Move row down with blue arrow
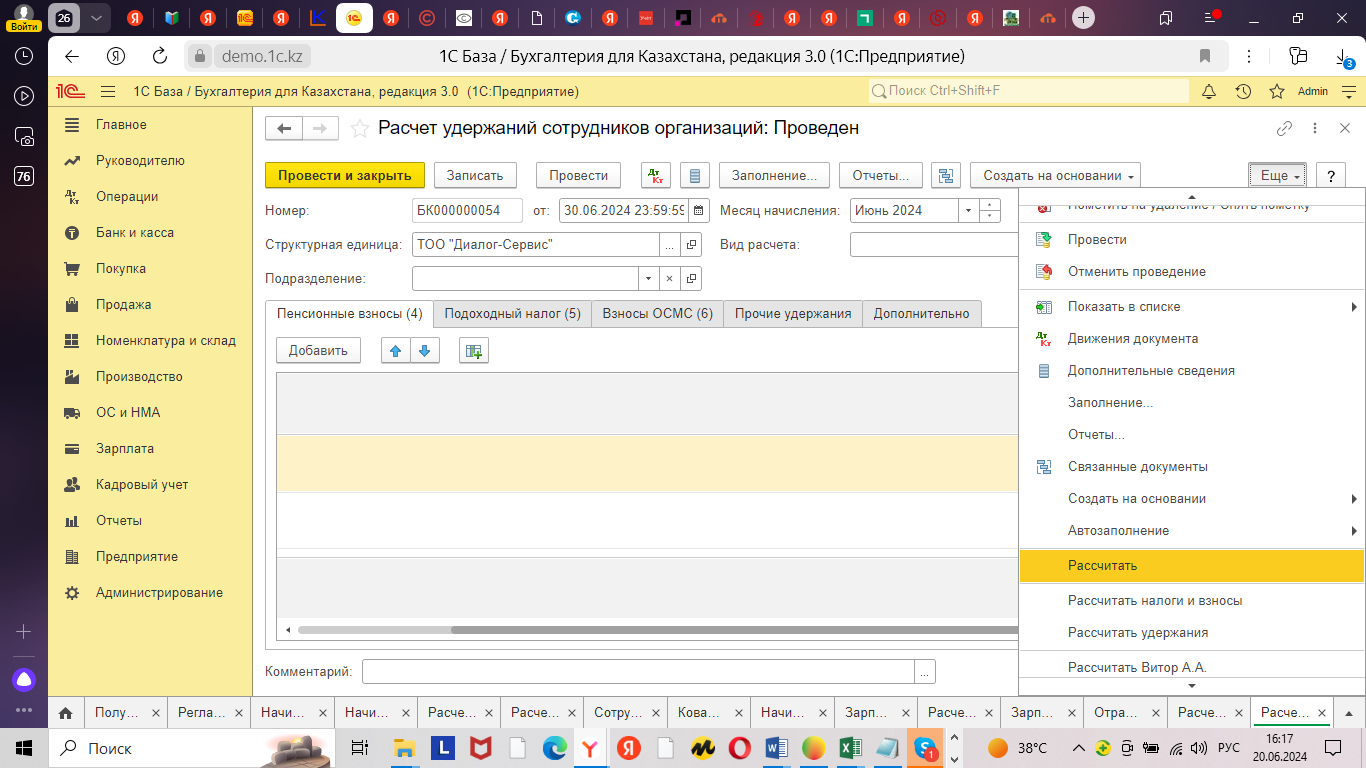 (425, 351)
